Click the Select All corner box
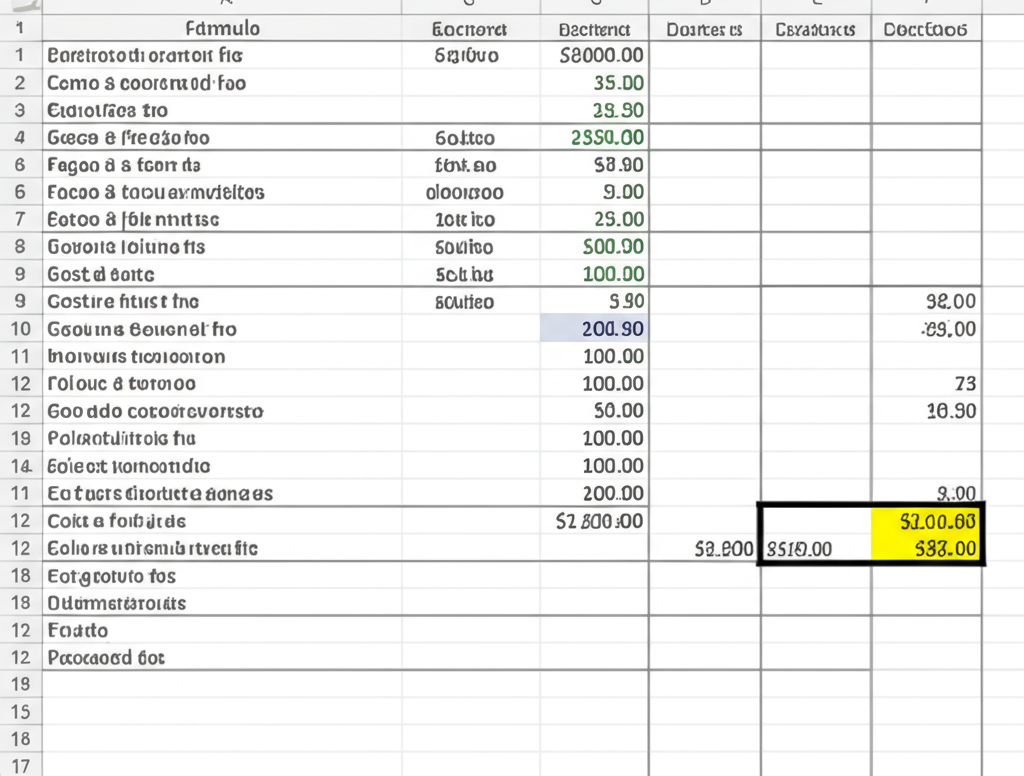Image resolution: width=1024 pixels, height=776 pixels. (21, 5)
